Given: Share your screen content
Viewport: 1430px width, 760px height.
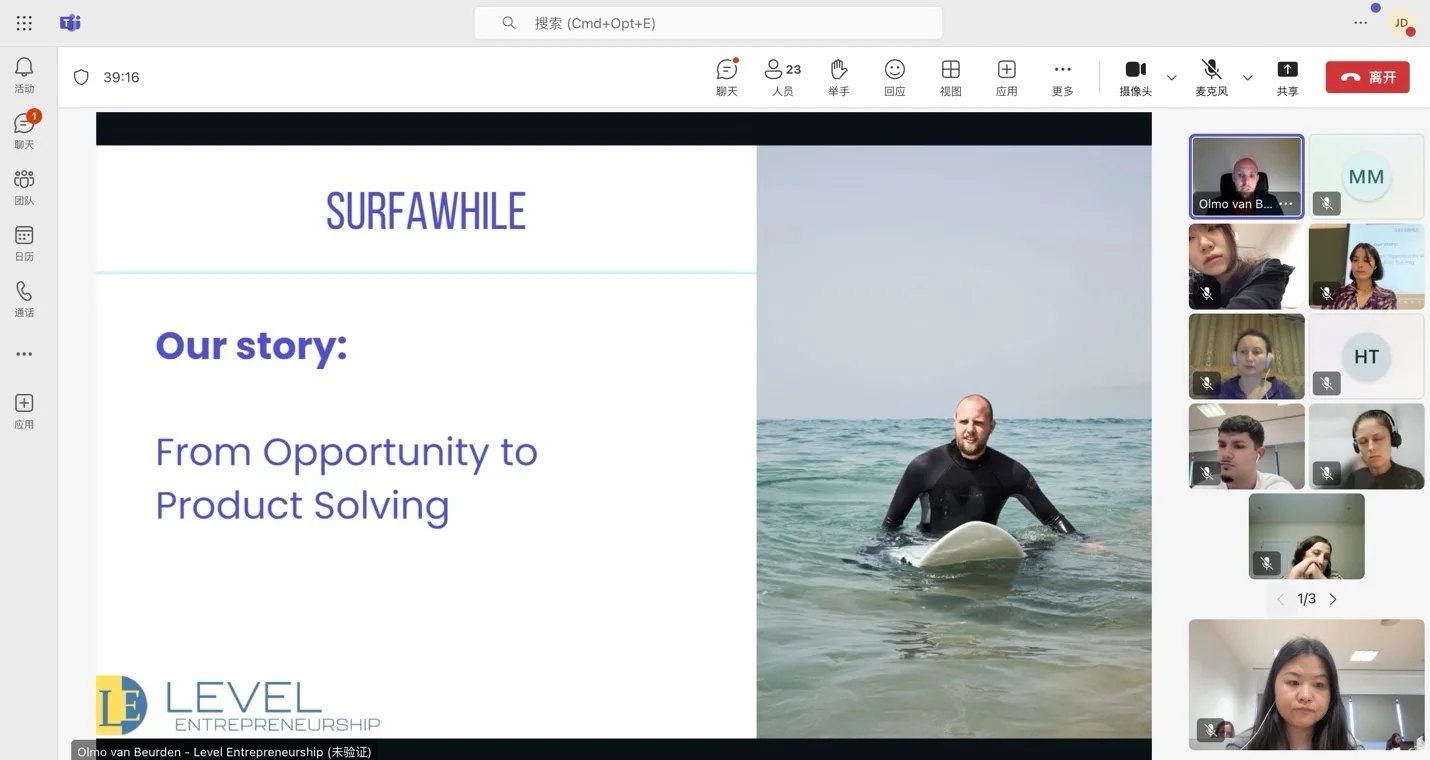Looking at the screenshot, I should 1287,77.
